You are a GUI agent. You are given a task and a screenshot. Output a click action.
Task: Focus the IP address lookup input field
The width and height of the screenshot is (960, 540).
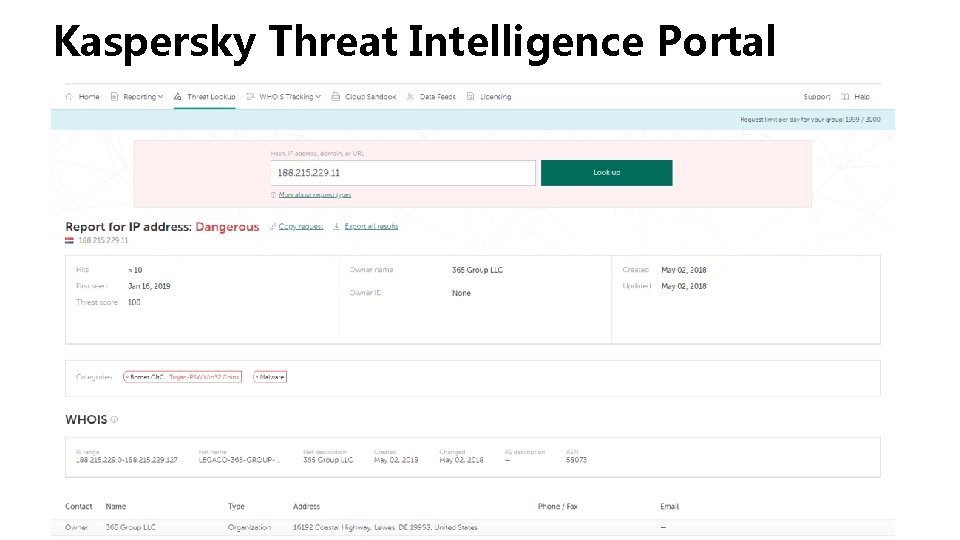pos(403,173)
